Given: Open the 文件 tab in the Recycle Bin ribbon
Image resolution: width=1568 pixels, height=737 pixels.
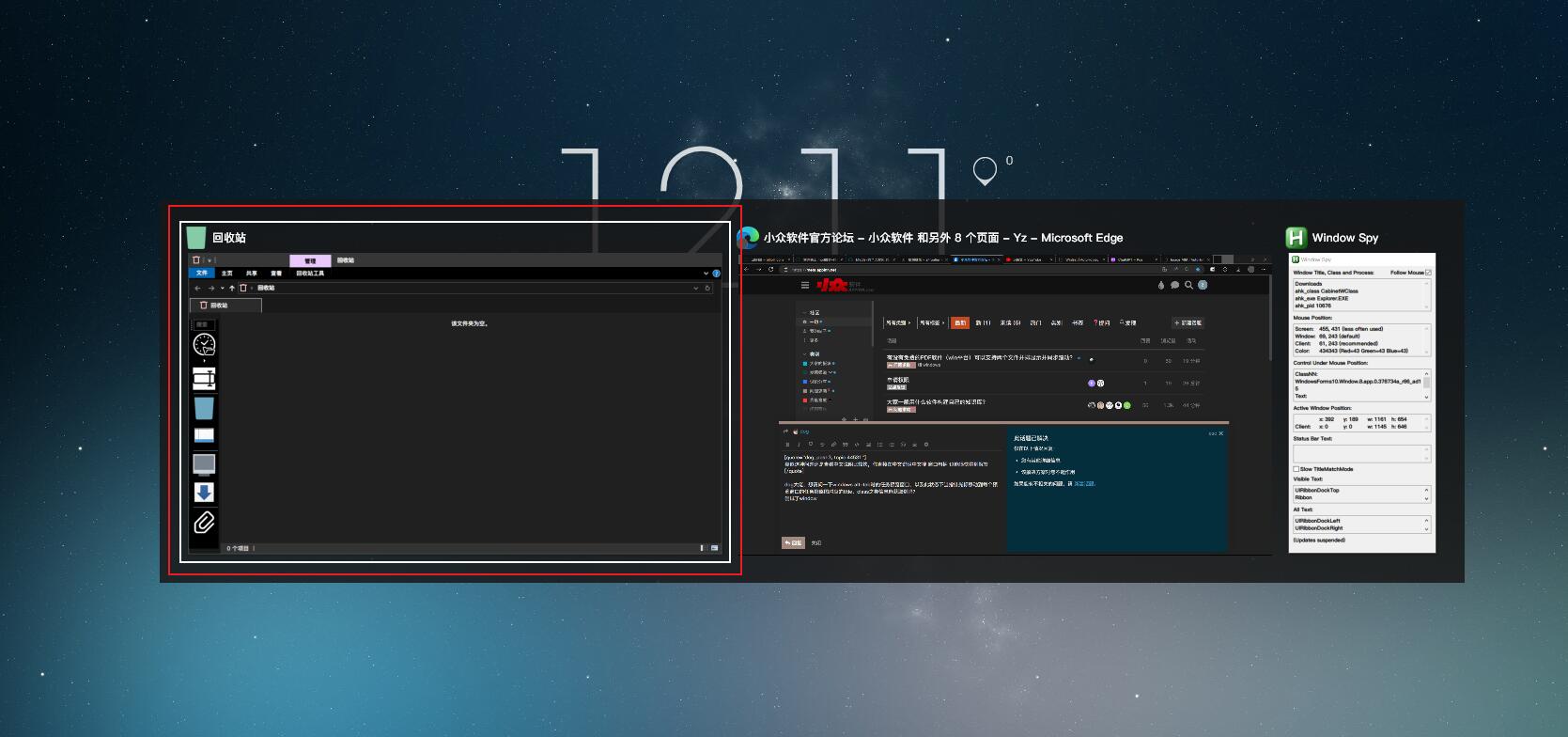Looking at the screenshot, I should coord(202,274).
